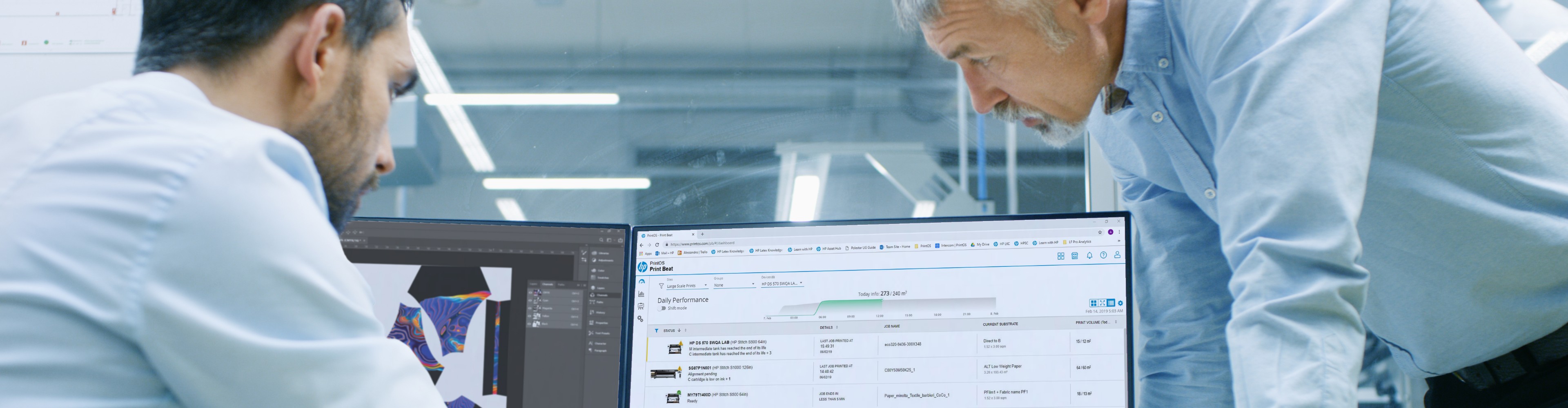
Task: Toggle the Shift mode switch
Action: tap(661, 308)
